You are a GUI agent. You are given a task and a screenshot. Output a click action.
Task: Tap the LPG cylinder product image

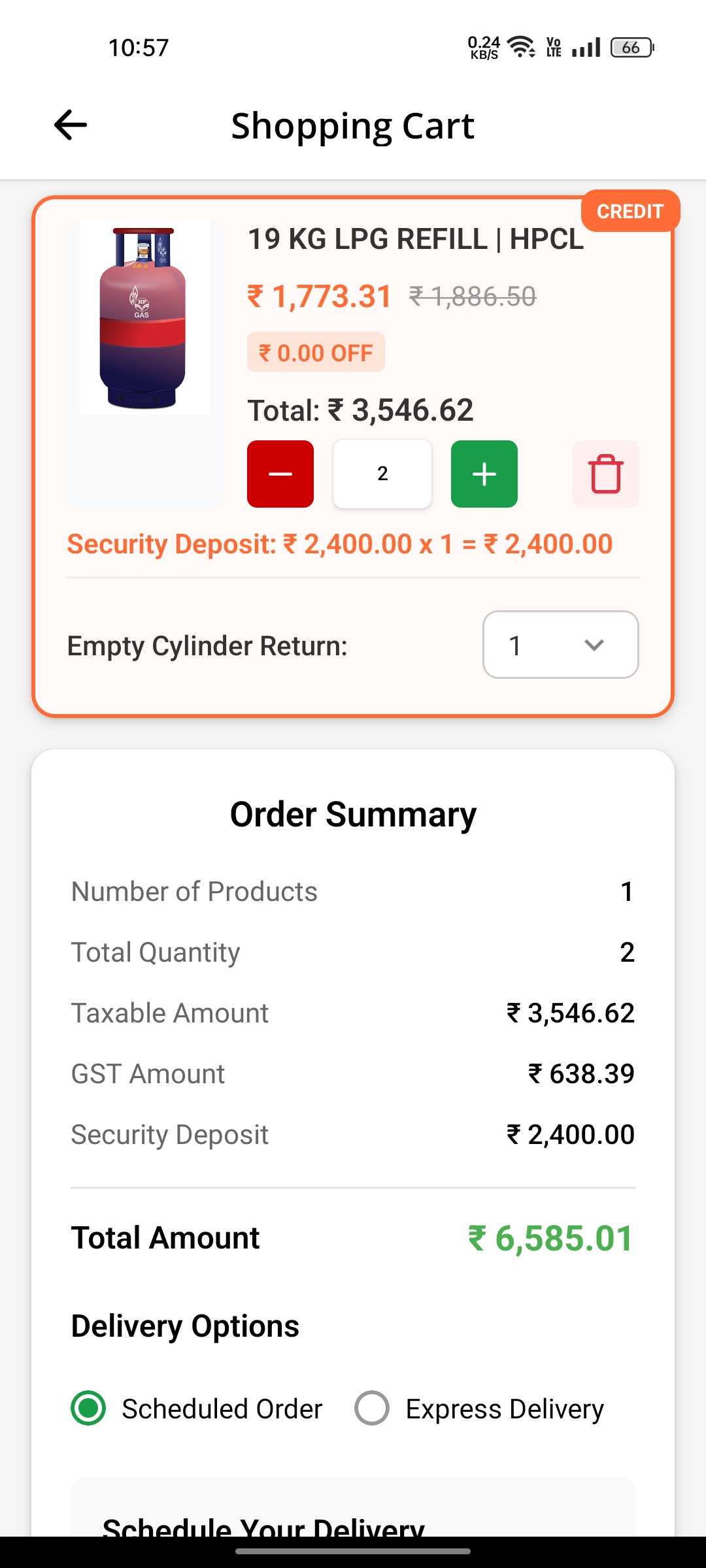tap(145, 318)
